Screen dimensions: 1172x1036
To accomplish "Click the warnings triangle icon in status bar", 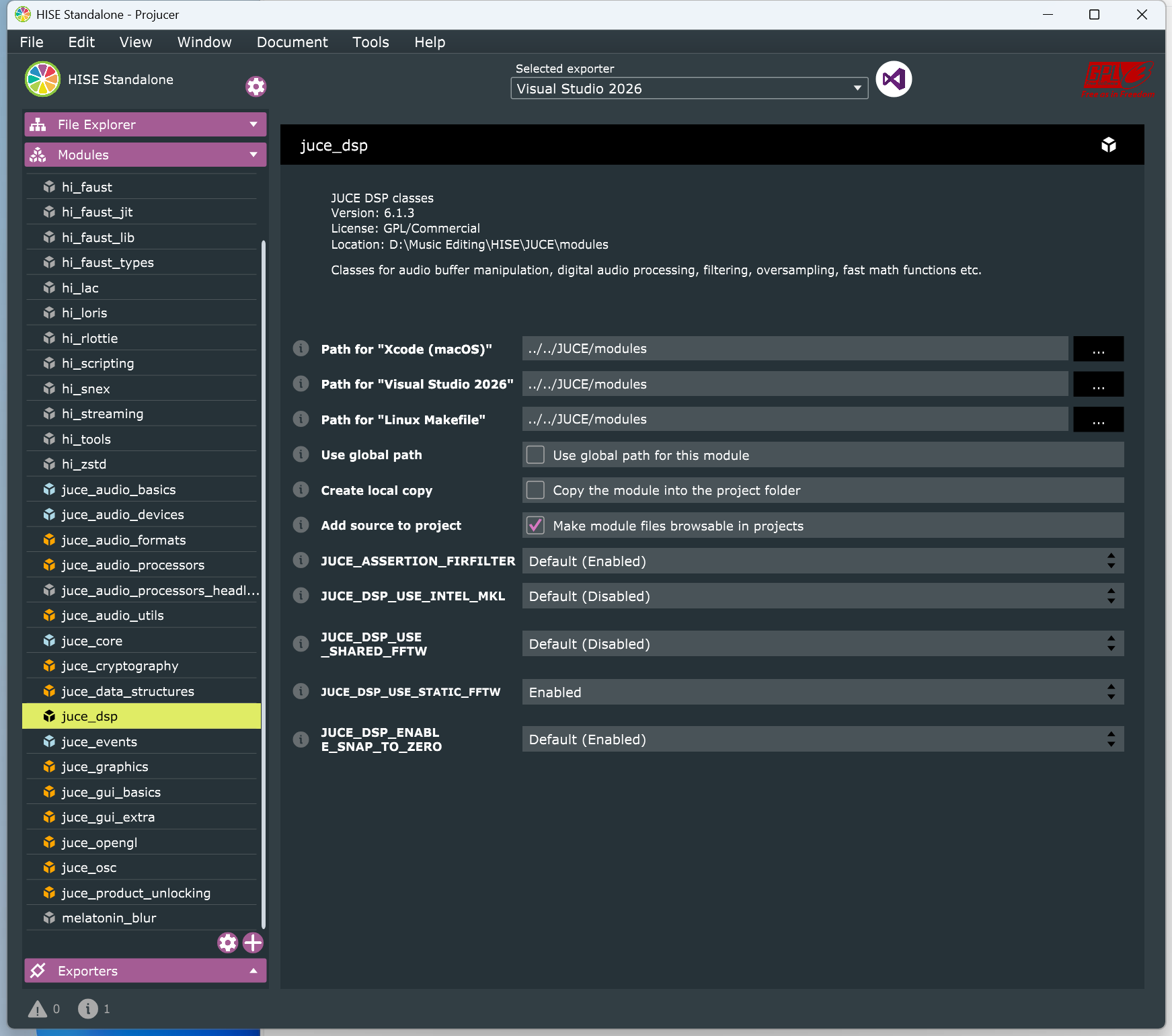I will (x=38, y=1008).
